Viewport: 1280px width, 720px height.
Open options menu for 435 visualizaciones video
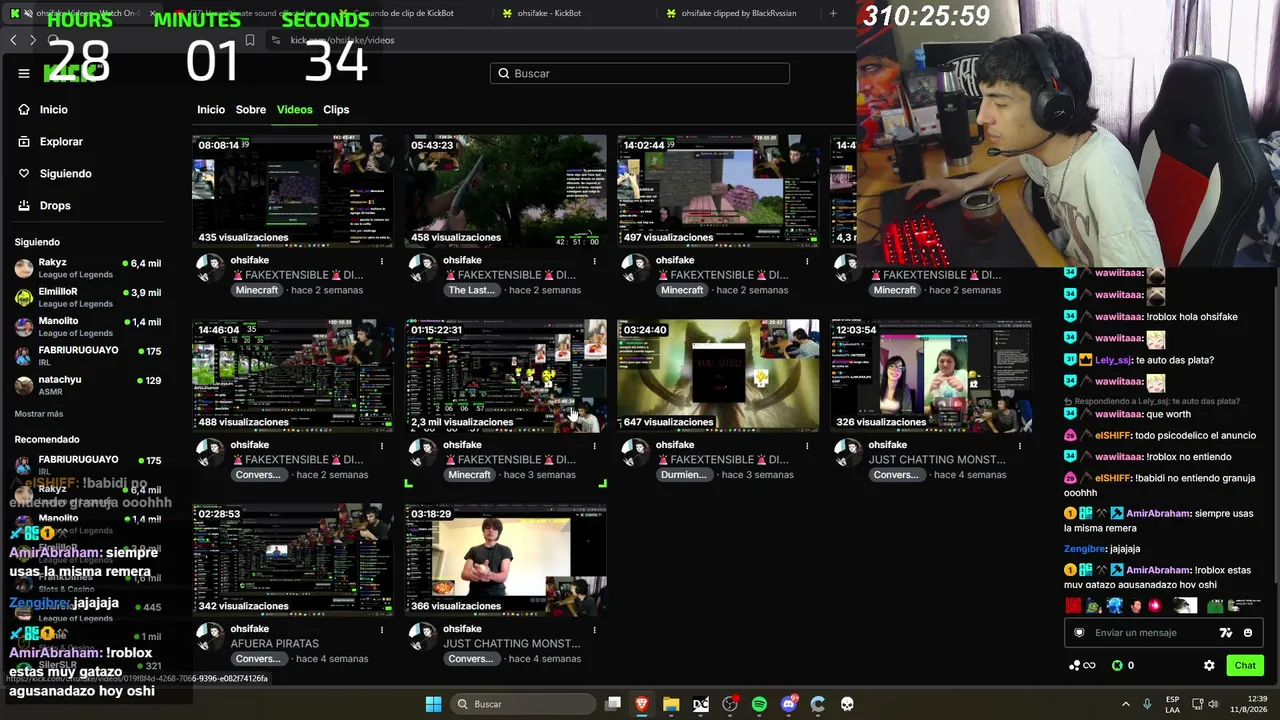[382, 261]
